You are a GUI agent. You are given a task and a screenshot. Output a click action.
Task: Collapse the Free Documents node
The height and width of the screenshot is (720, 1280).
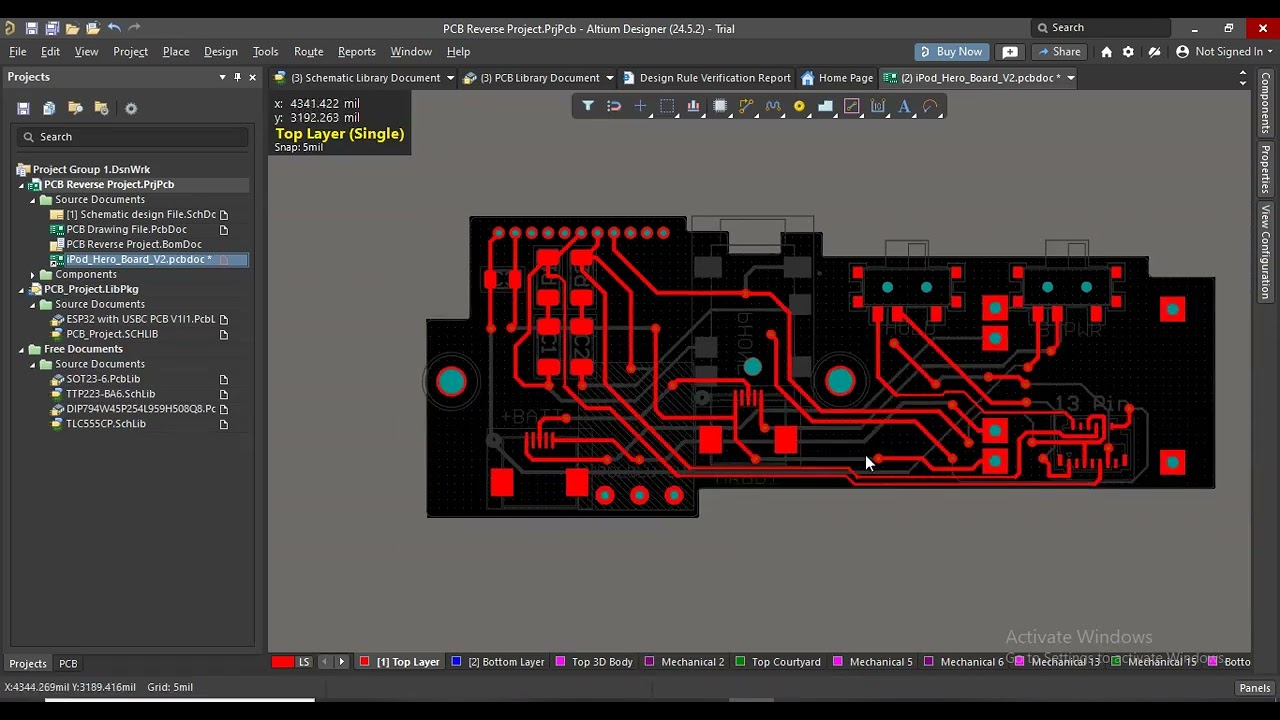(x=22, y=350)
